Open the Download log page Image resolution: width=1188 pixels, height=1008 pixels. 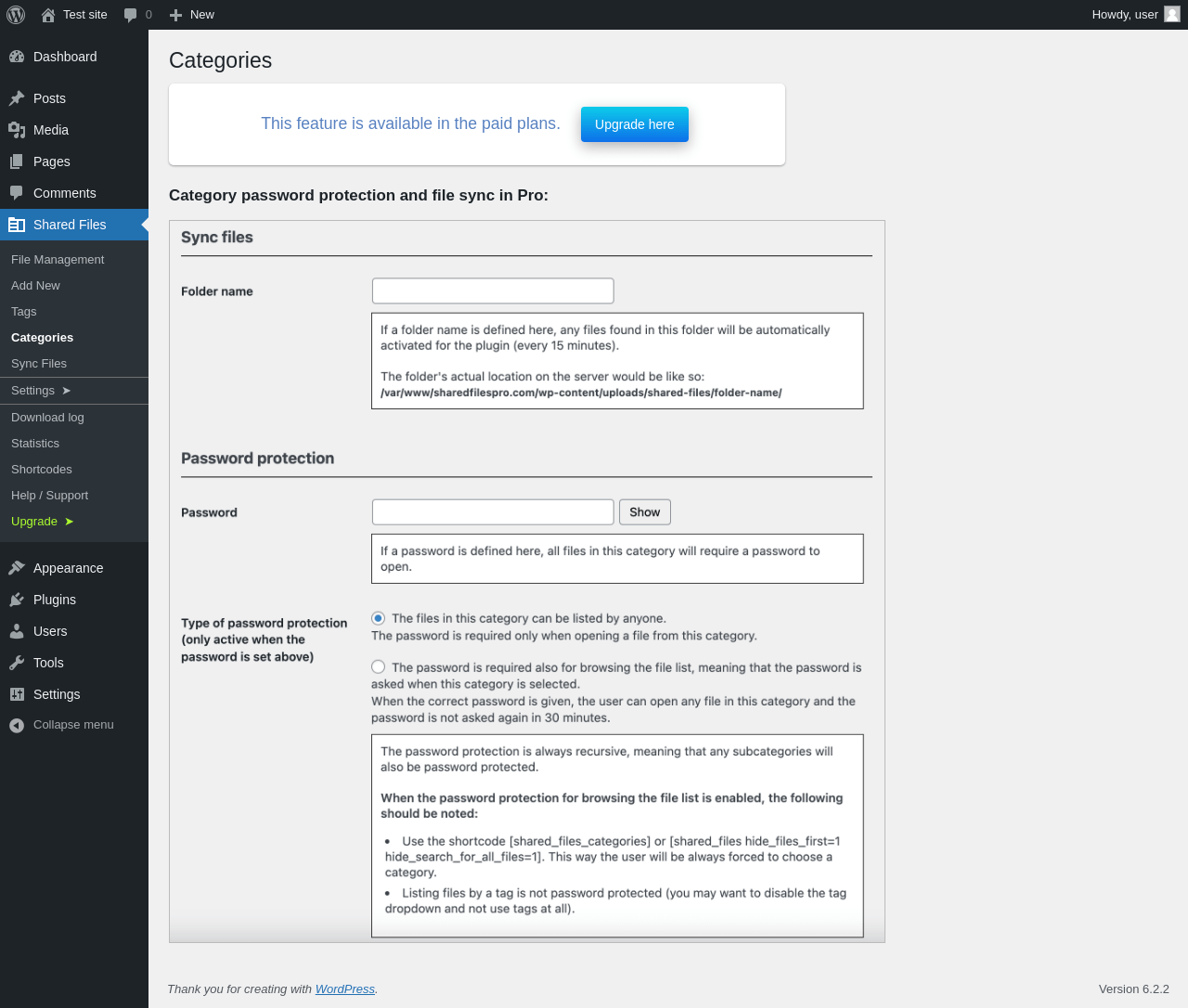point(47,418)
